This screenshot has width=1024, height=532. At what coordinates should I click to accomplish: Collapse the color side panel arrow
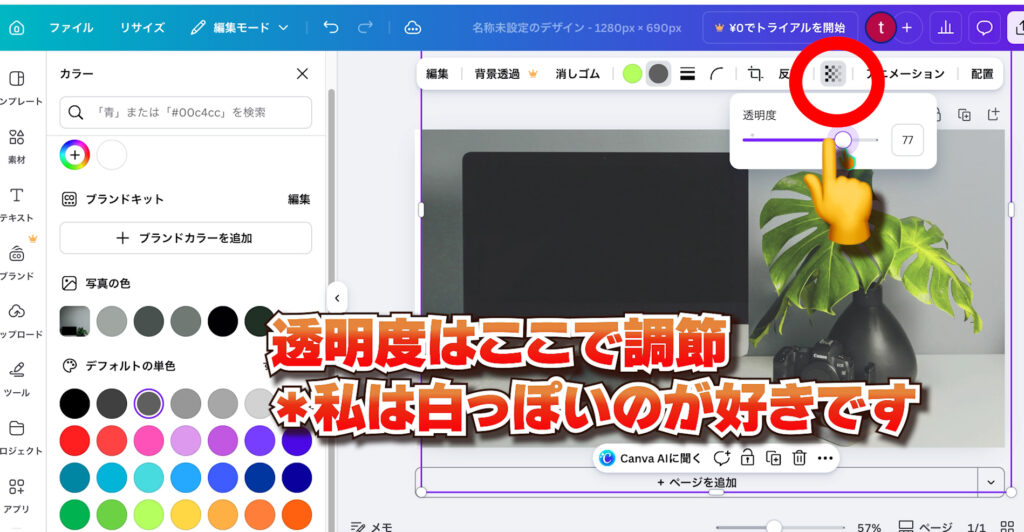337,298
